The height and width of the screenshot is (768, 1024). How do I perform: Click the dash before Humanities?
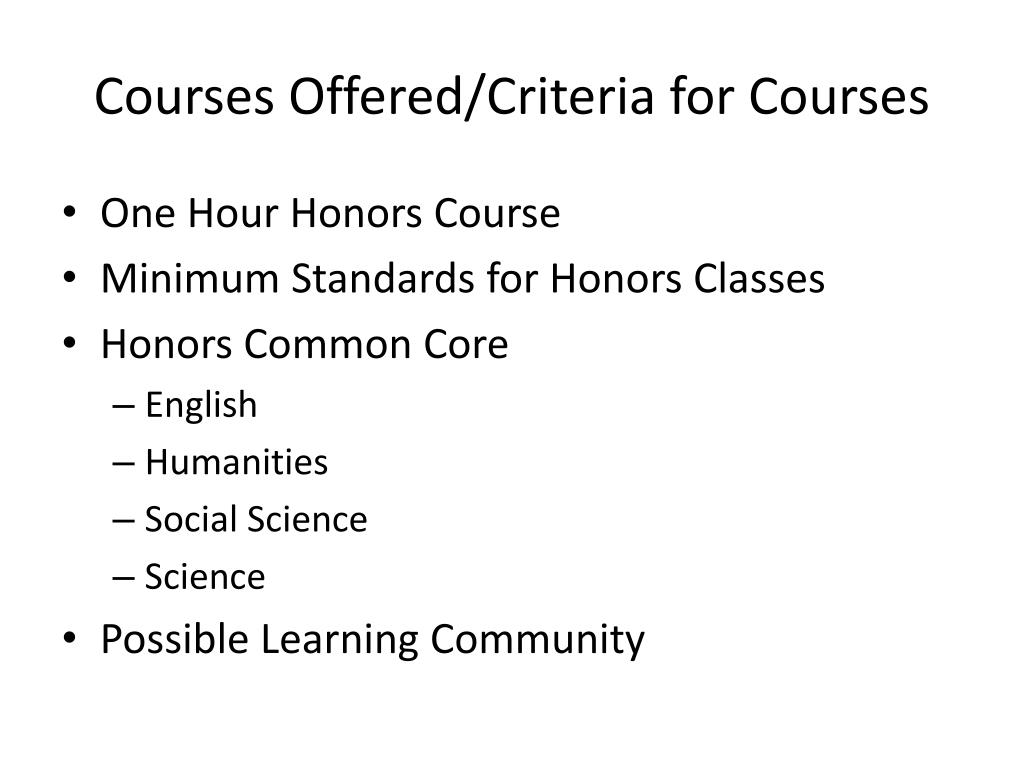[x=123, y=464]
